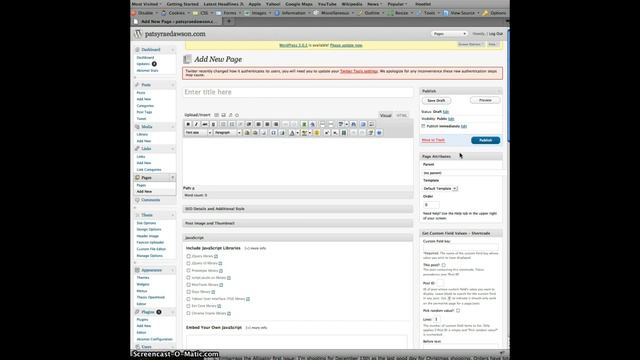Click the Add an Image upload icon

pos(216,115)
